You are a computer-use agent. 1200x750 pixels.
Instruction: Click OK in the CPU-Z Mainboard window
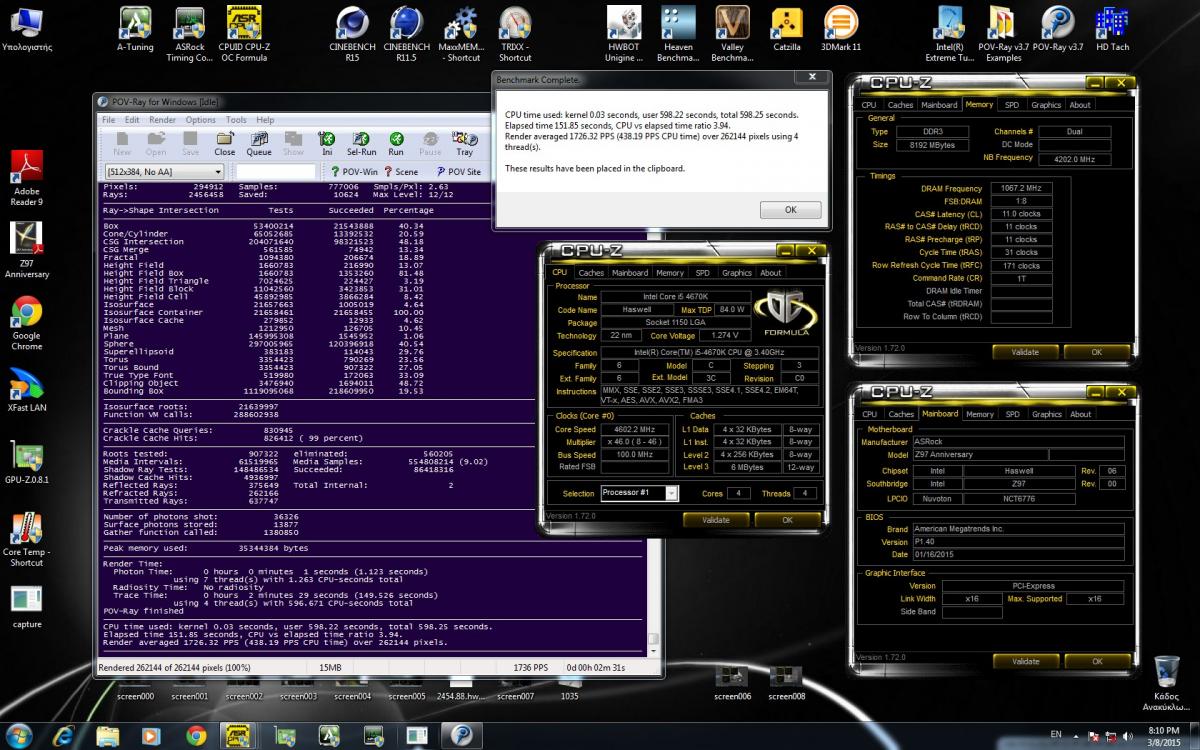pos(1096,661)
